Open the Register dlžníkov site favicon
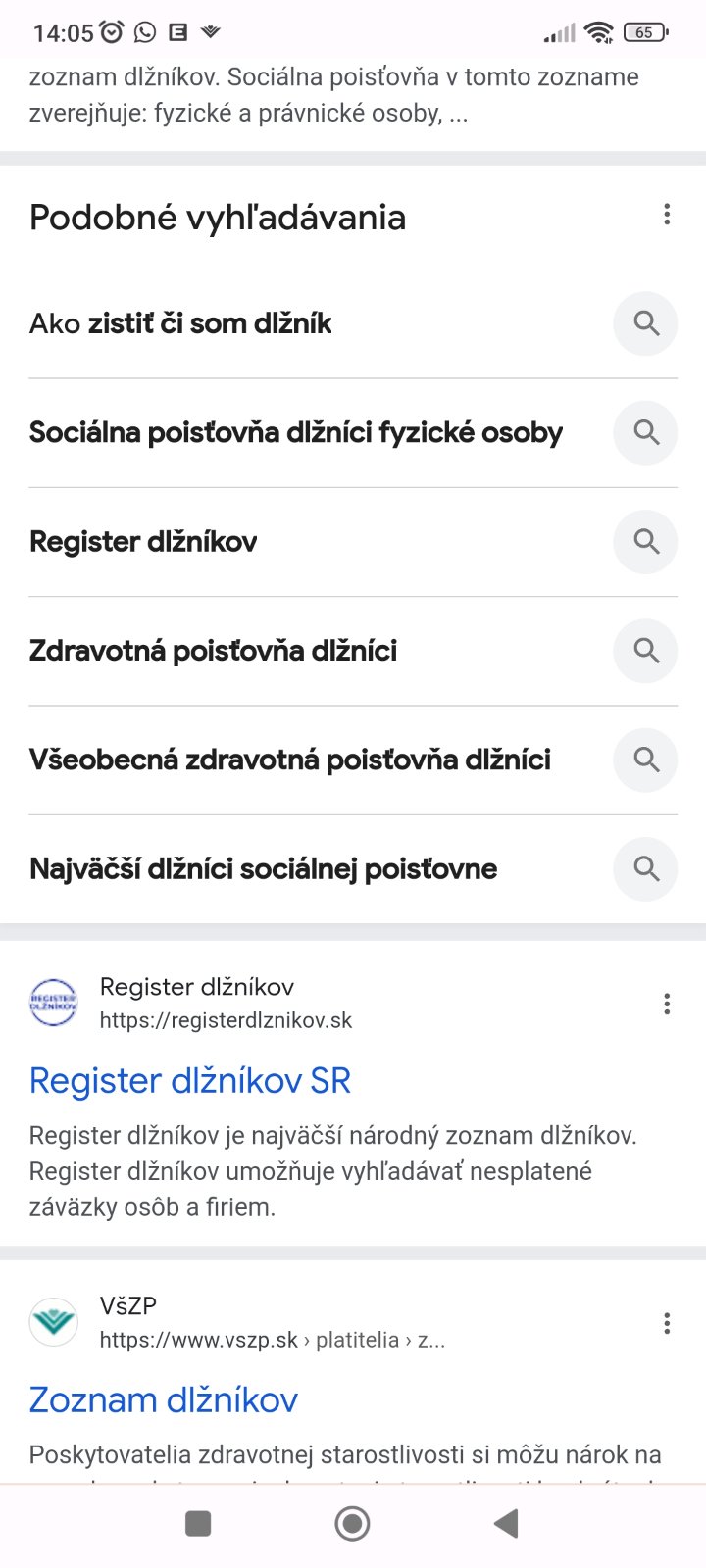The height and width of the screenshot is (1568, 706). point(54,1003)
